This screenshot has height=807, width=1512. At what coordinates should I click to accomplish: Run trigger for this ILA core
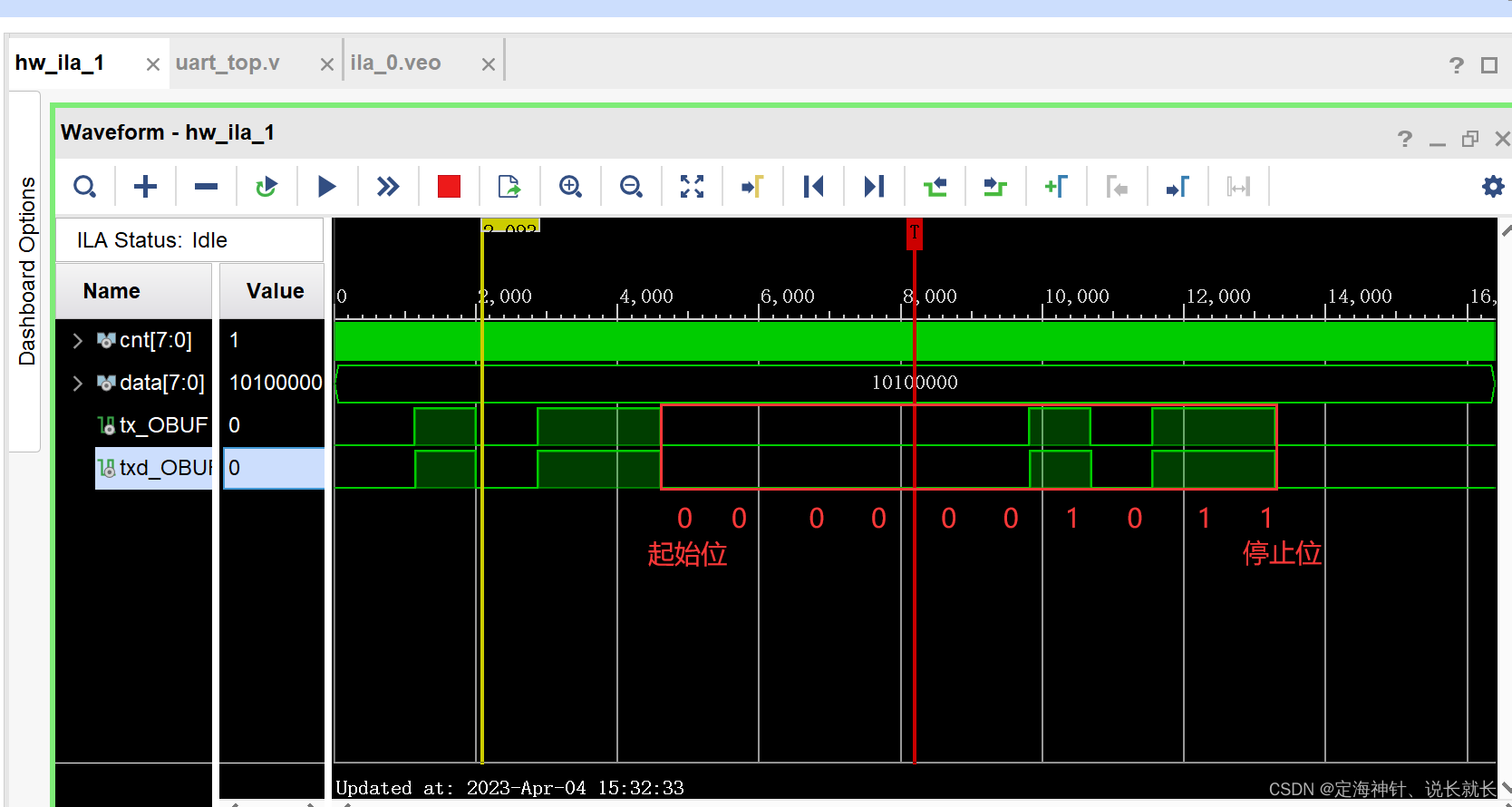tap(327, 187)
